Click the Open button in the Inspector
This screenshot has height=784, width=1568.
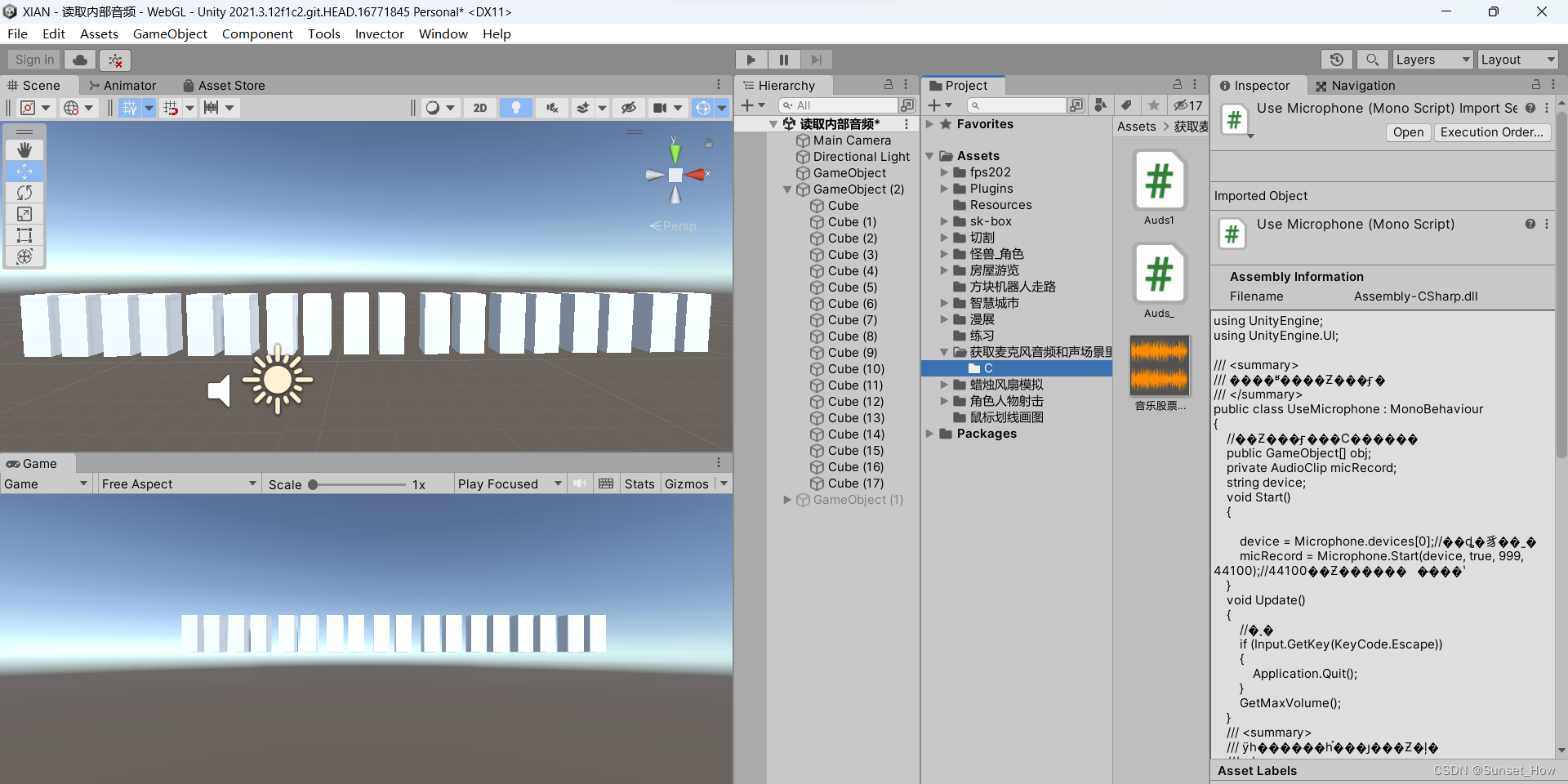(x=1407, y=132)
